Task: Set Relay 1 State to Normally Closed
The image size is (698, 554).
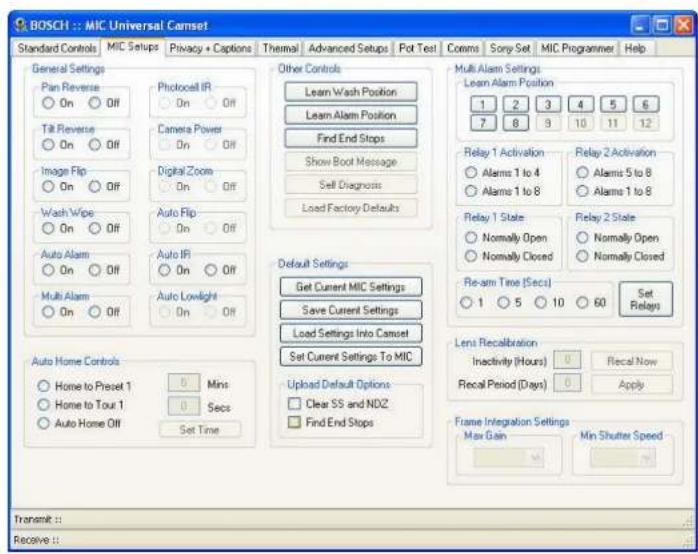Action: (x=471, y=256)
